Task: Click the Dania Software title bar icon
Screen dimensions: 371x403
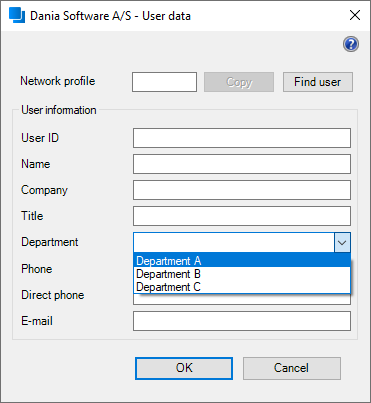Action: (17, 15)
